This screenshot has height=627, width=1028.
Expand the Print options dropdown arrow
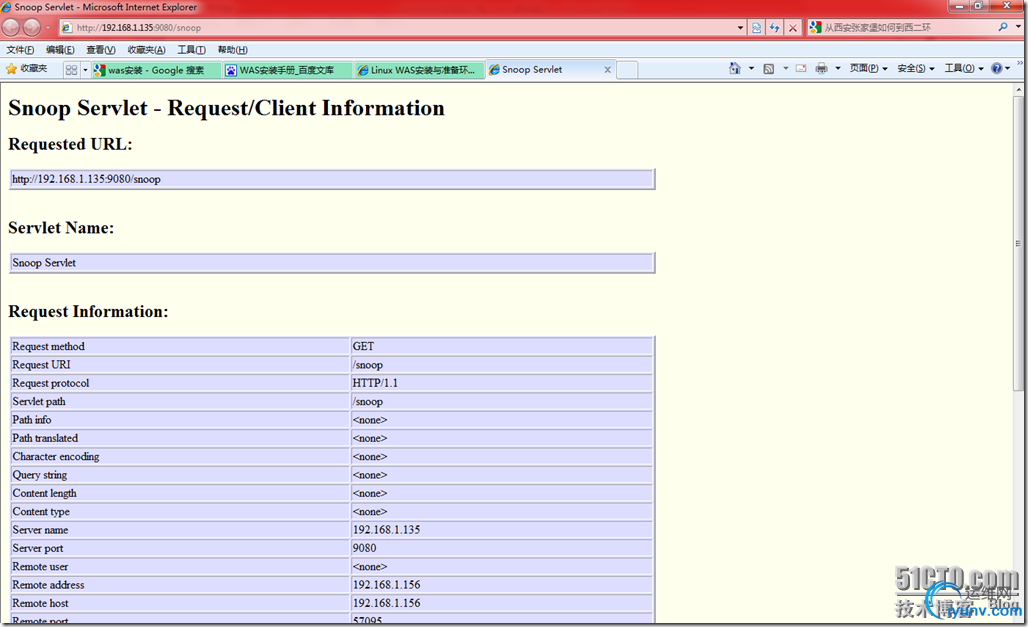point(838,68)
